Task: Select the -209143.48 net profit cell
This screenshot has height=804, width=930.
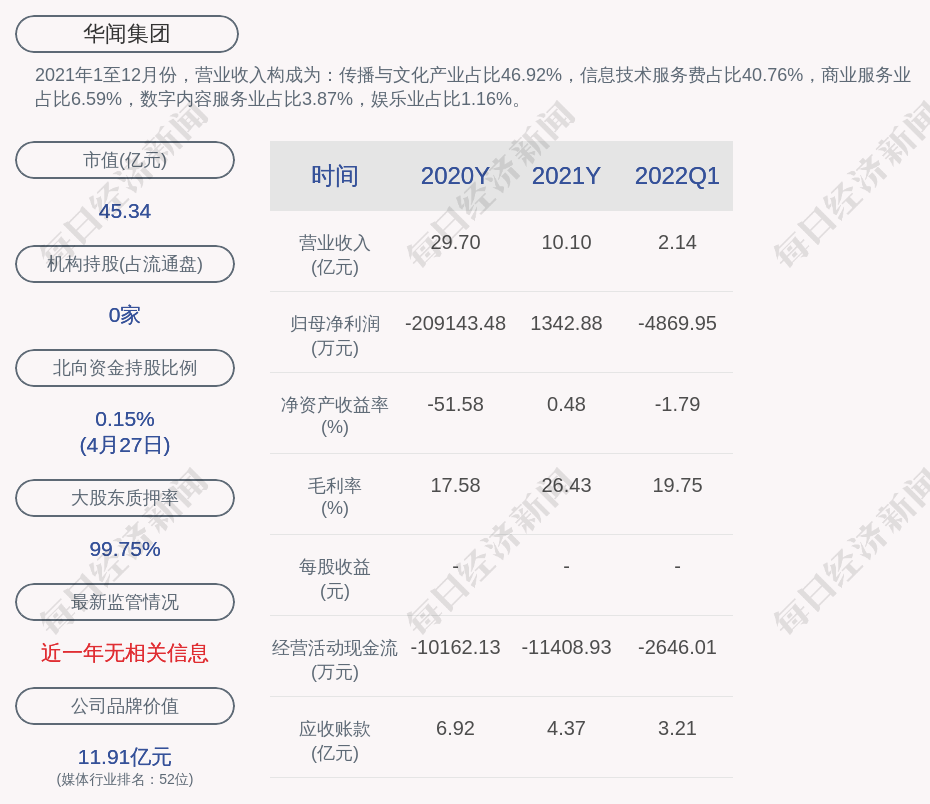Action: pyautogui.click(x=456, y=323)
